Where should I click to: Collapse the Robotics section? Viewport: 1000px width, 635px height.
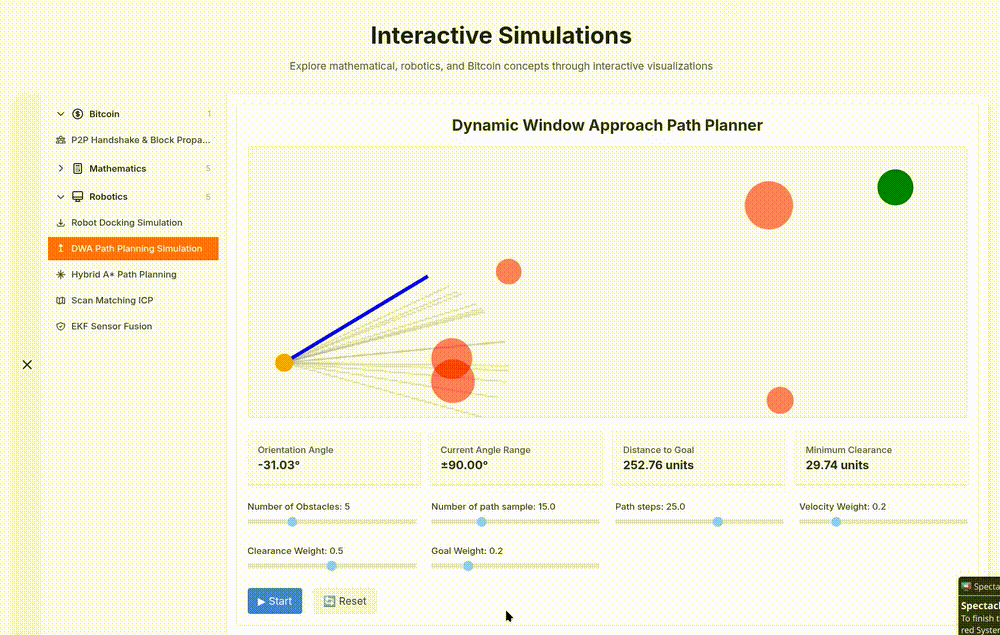(60, 196)
